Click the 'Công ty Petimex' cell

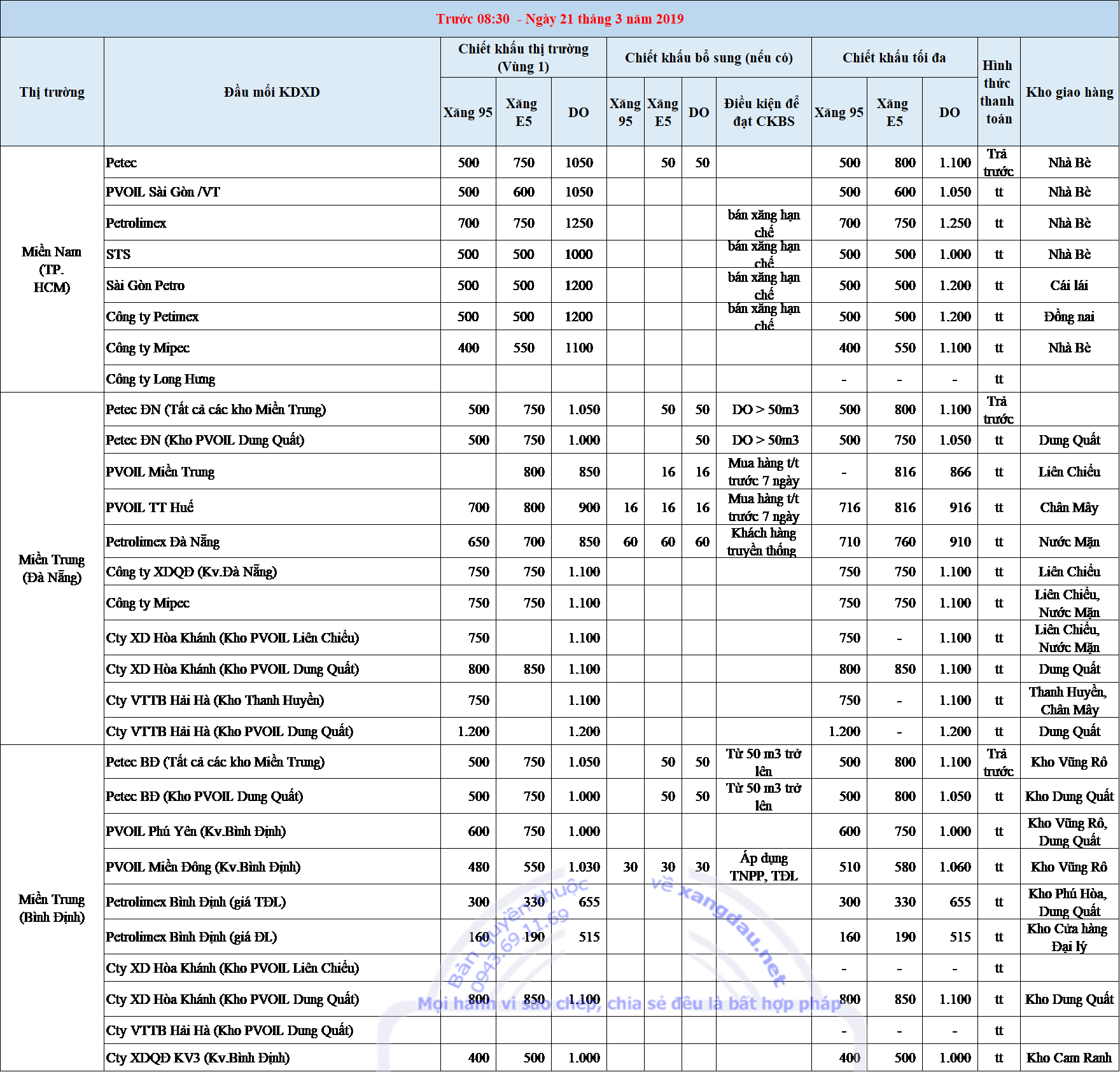coord(272,316)
